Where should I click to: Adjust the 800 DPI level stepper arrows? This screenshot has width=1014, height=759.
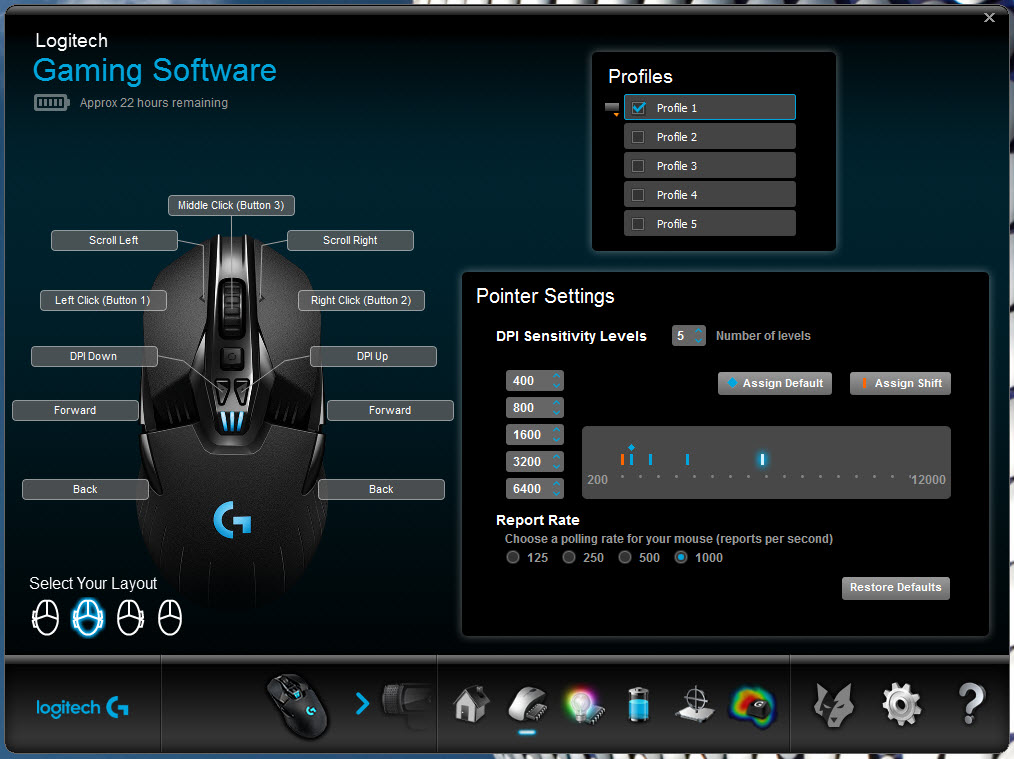[557, 408]
